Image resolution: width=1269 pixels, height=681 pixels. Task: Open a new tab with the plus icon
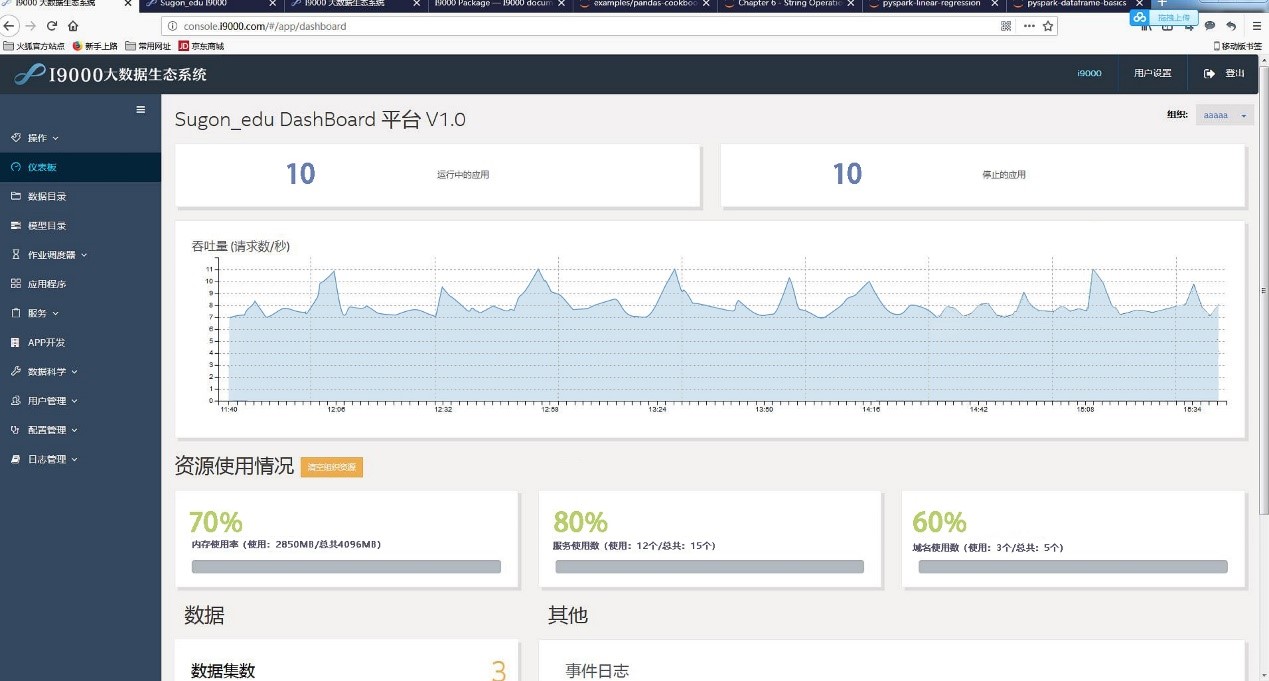(x=1161, y=4)
